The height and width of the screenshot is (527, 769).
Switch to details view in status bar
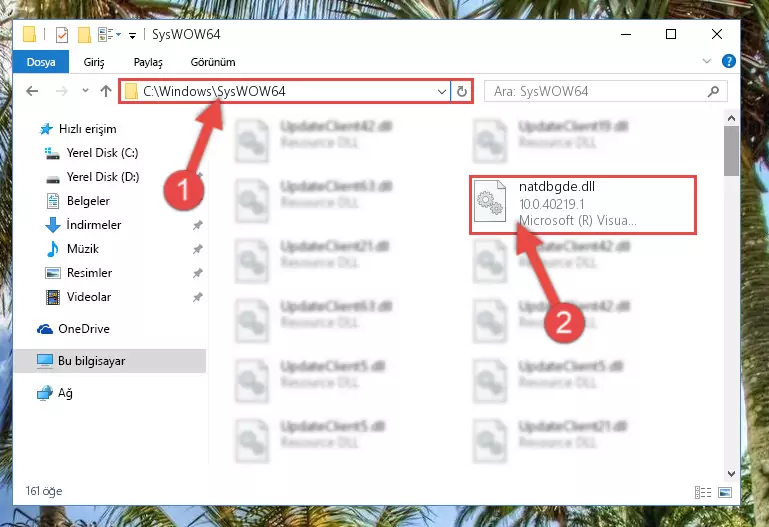703,492
